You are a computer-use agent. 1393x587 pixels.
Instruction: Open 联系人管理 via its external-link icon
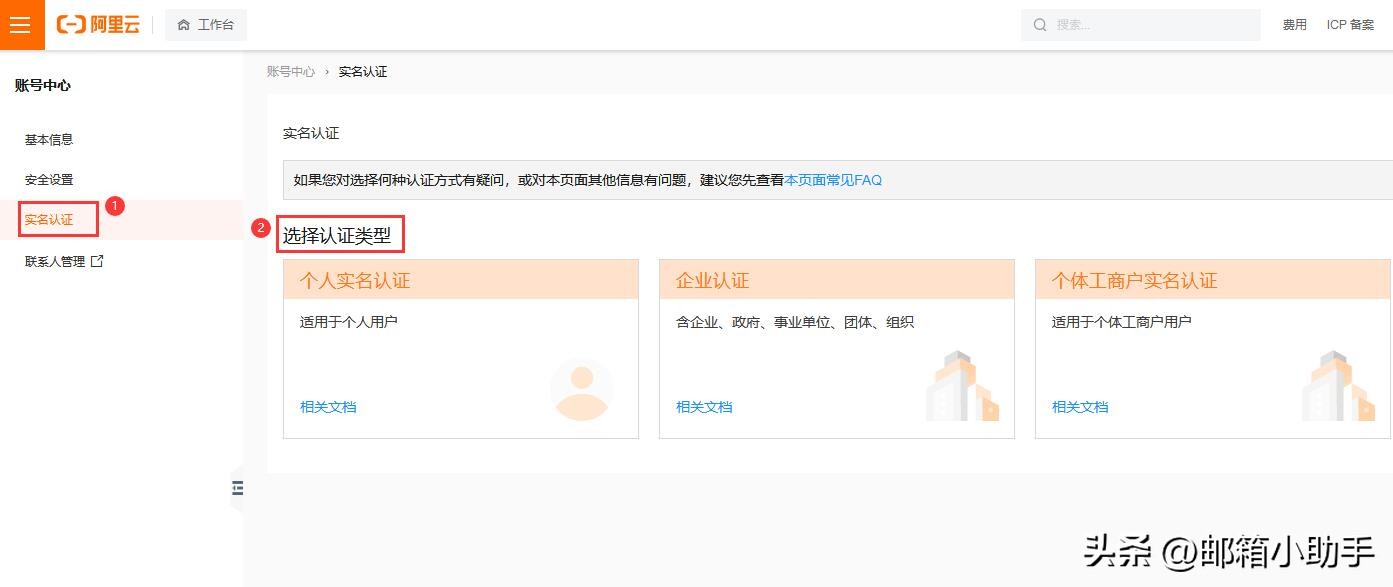[96, 260]
